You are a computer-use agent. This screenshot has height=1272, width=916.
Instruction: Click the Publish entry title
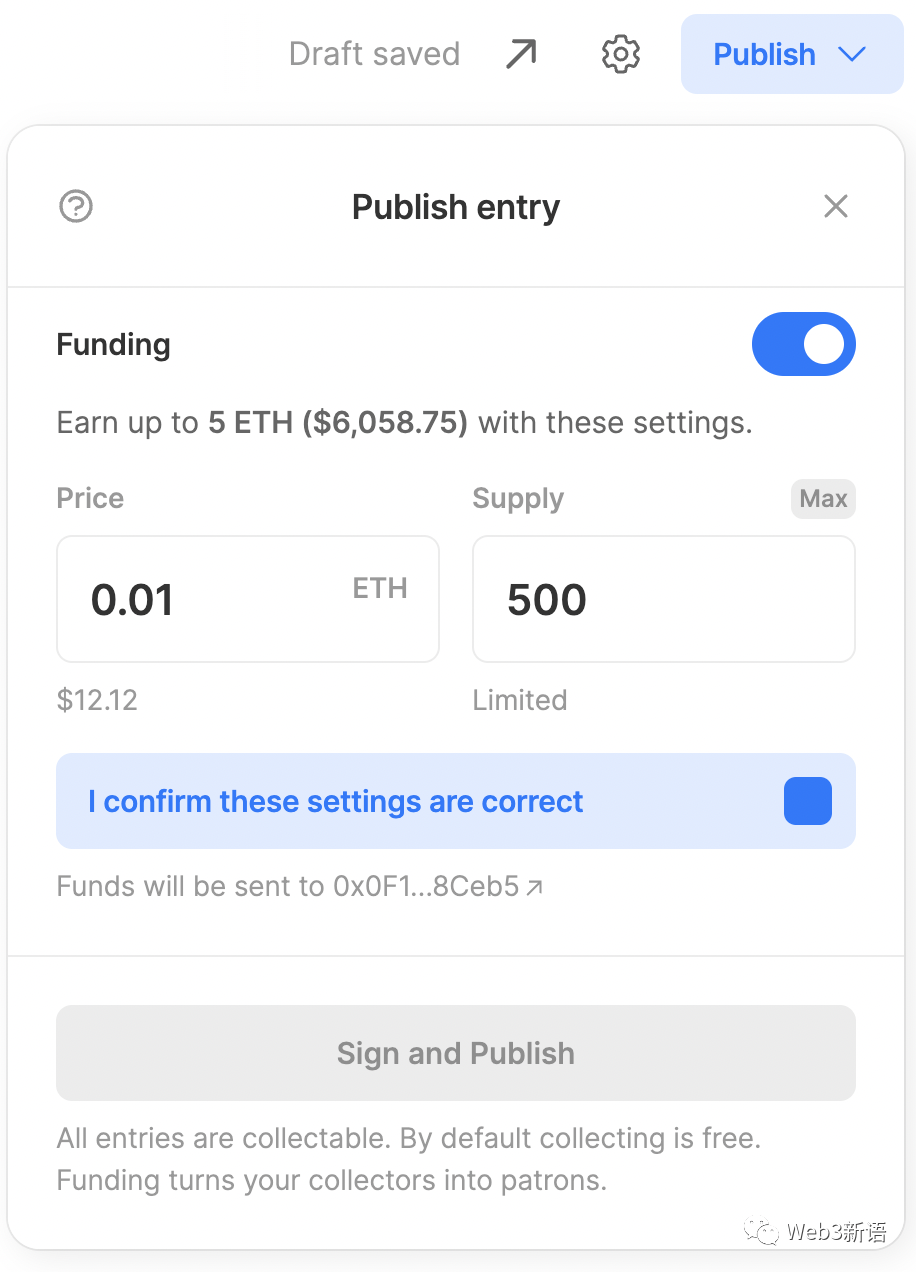tap(456, 207)
